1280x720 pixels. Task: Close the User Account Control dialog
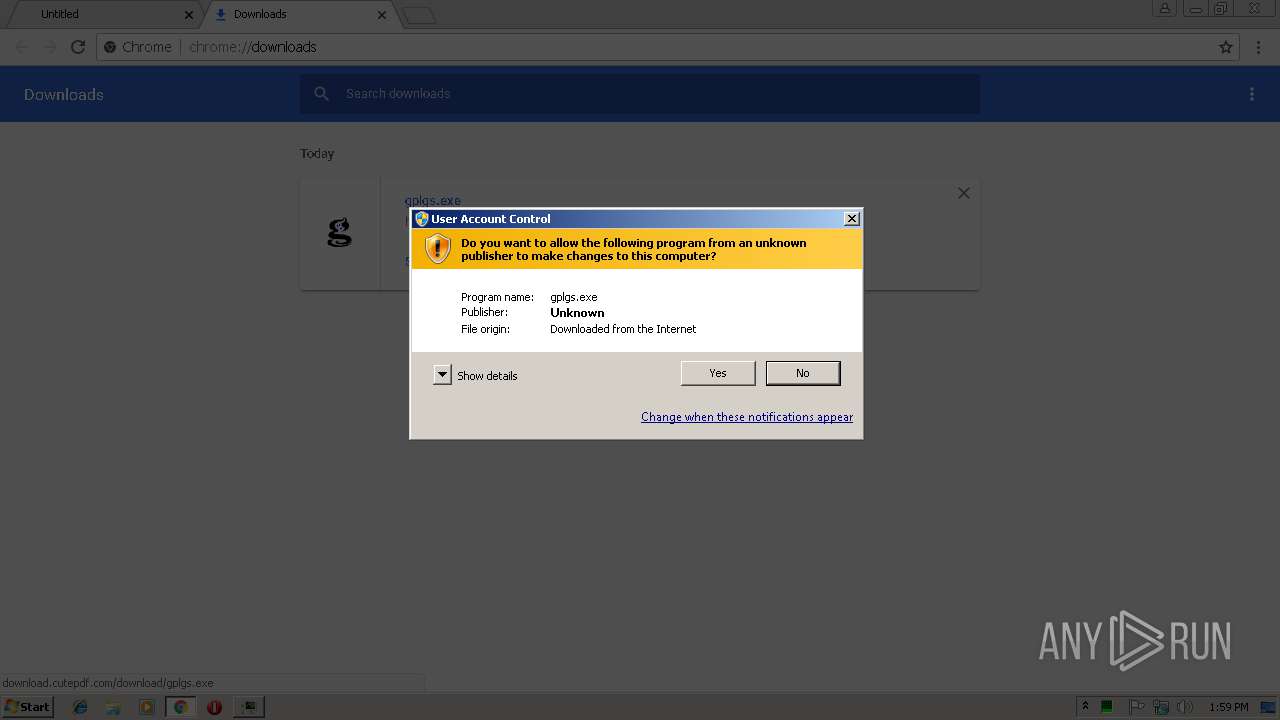click(x=852, y=219)
